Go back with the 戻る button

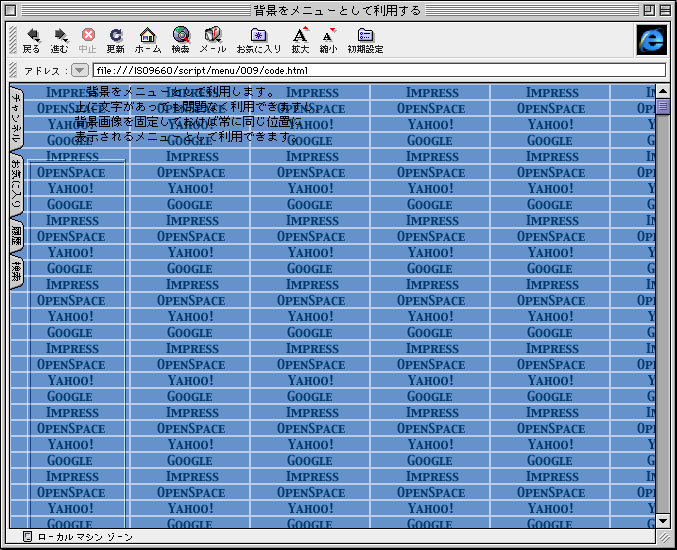click(32, 41)
